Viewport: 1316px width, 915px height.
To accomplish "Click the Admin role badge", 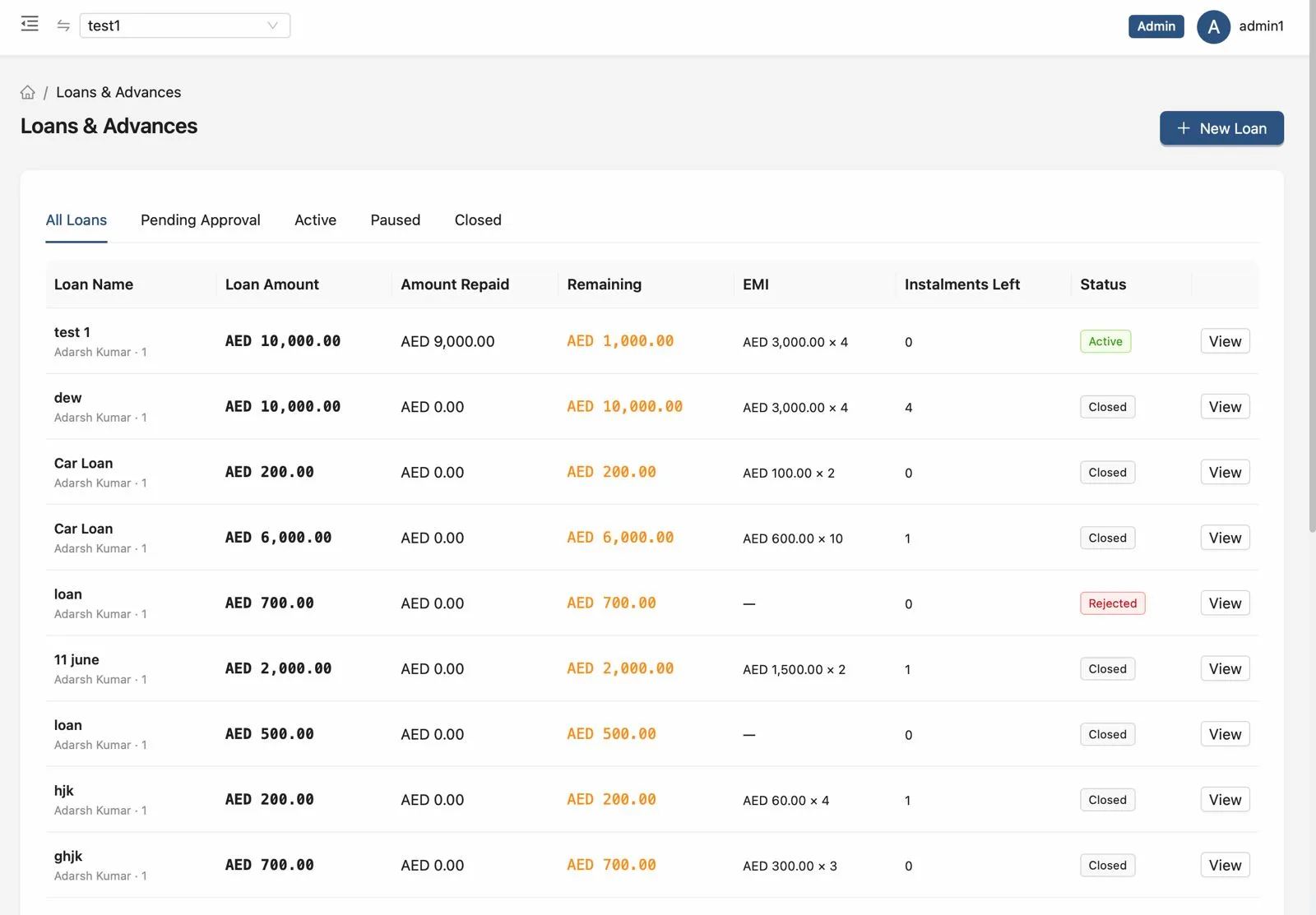I will (1156, 26).
